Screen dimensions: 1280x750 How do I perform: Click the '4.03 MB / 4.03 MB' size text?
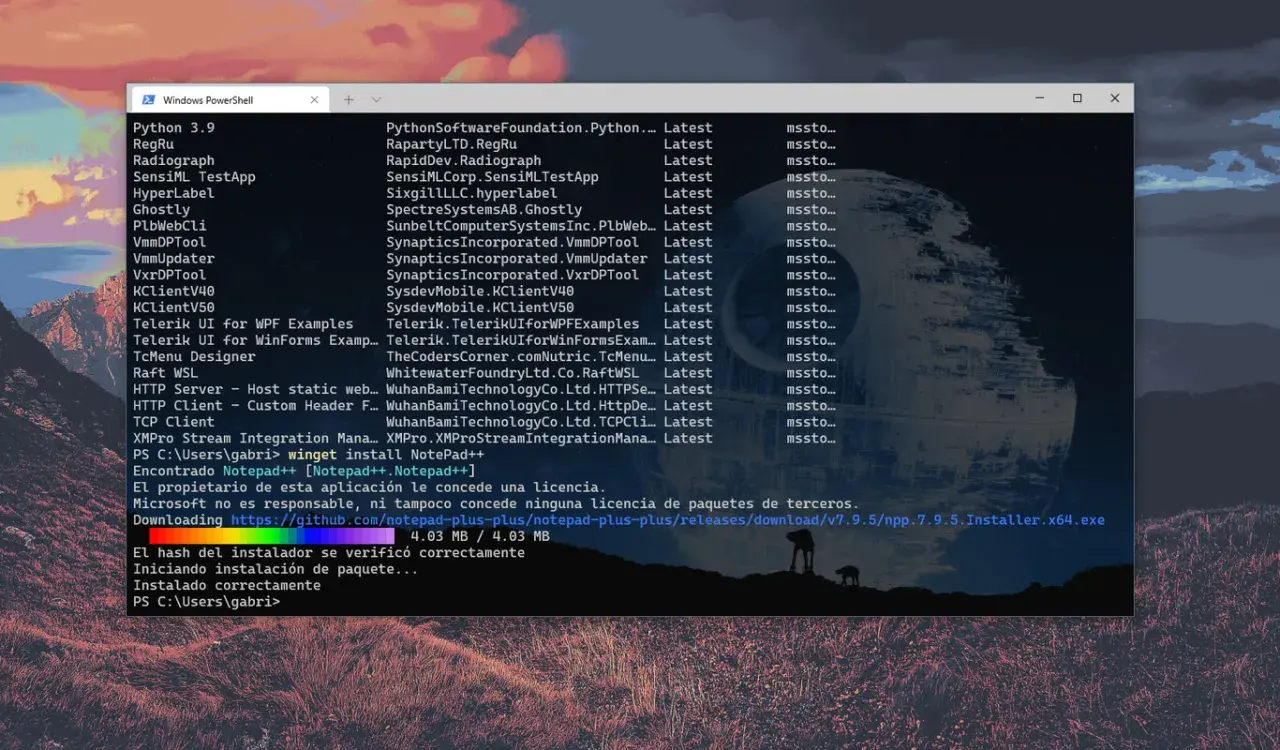480,537
